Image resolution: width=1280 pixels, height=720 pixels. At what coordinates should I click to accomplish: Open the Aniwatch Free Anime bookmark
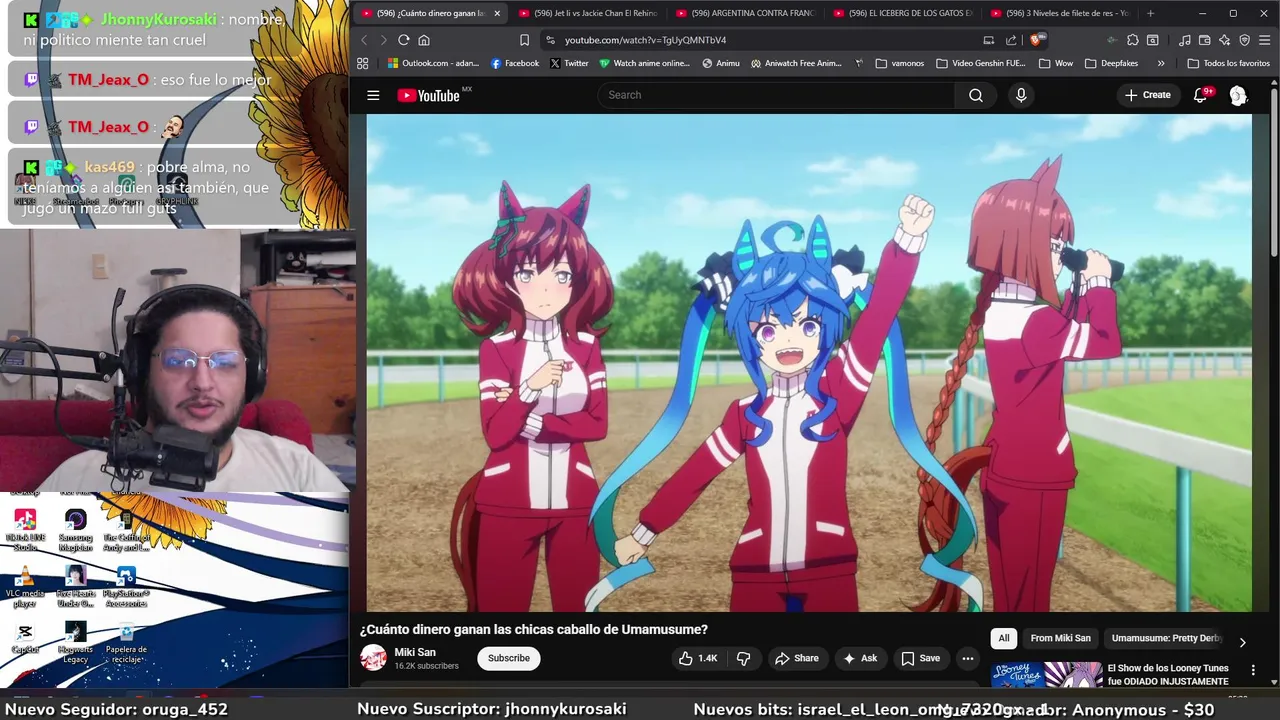point(795,63)
